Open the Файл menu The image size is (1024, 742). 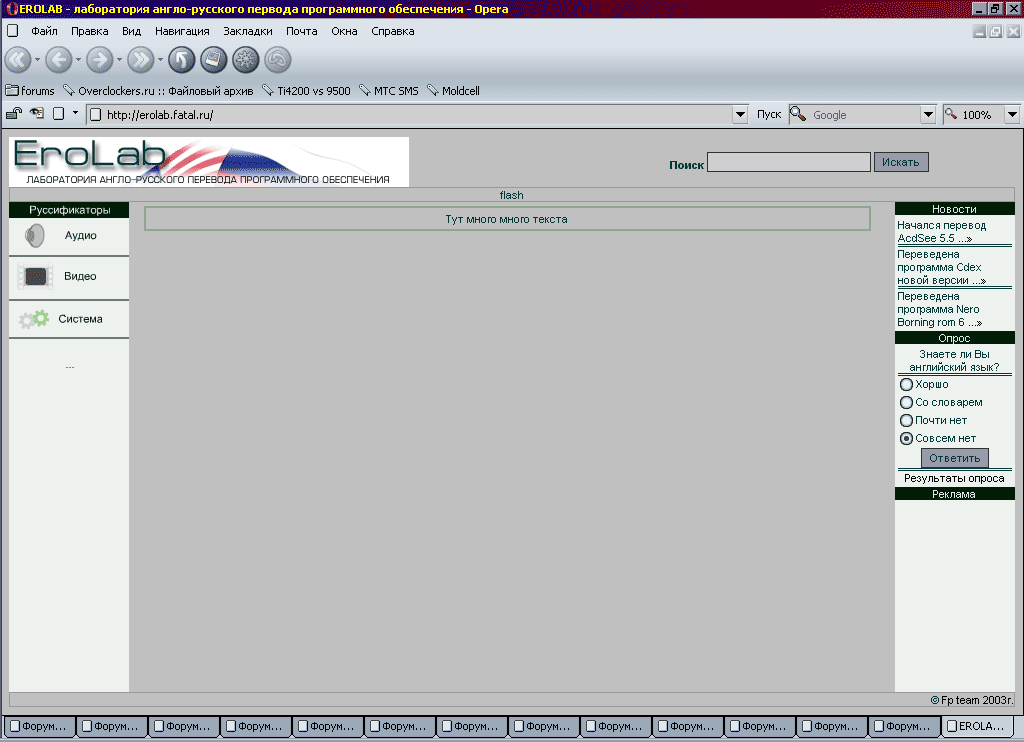[x=44, y=31]
